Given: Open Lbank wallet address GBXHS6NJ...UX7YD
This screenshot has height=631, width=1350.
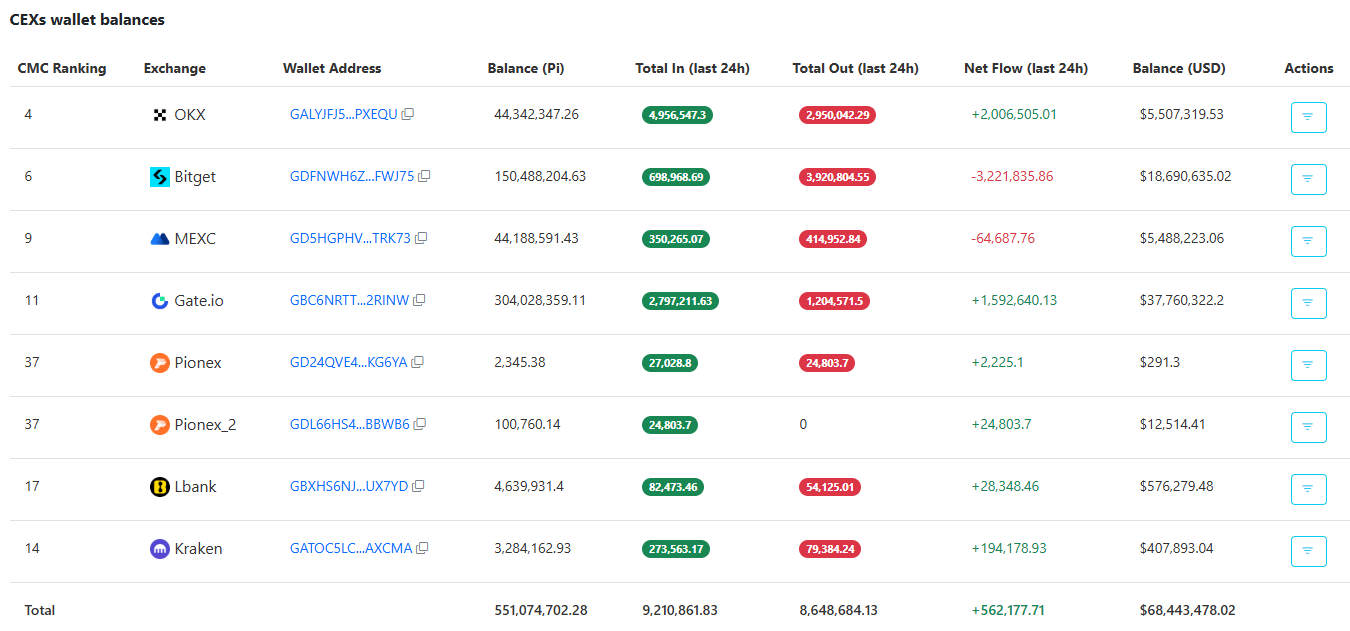Looking at the screenshot, I should click(x=349, y=486).
